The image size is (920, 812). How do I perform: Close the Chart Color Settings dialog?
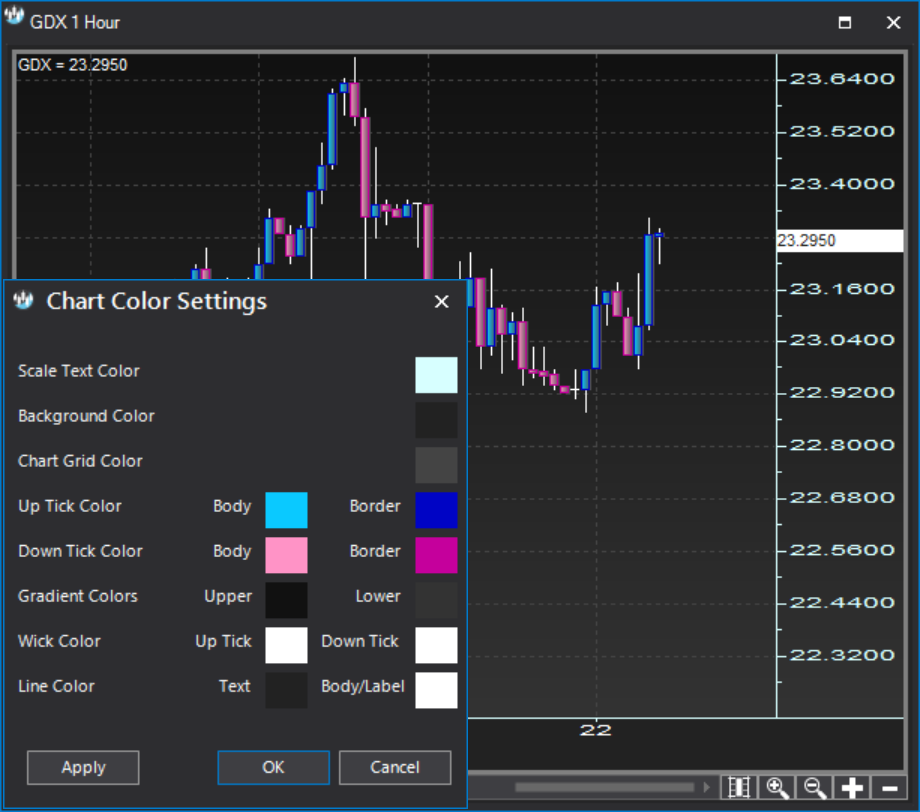pyautogui.click(x=441, y=302)
